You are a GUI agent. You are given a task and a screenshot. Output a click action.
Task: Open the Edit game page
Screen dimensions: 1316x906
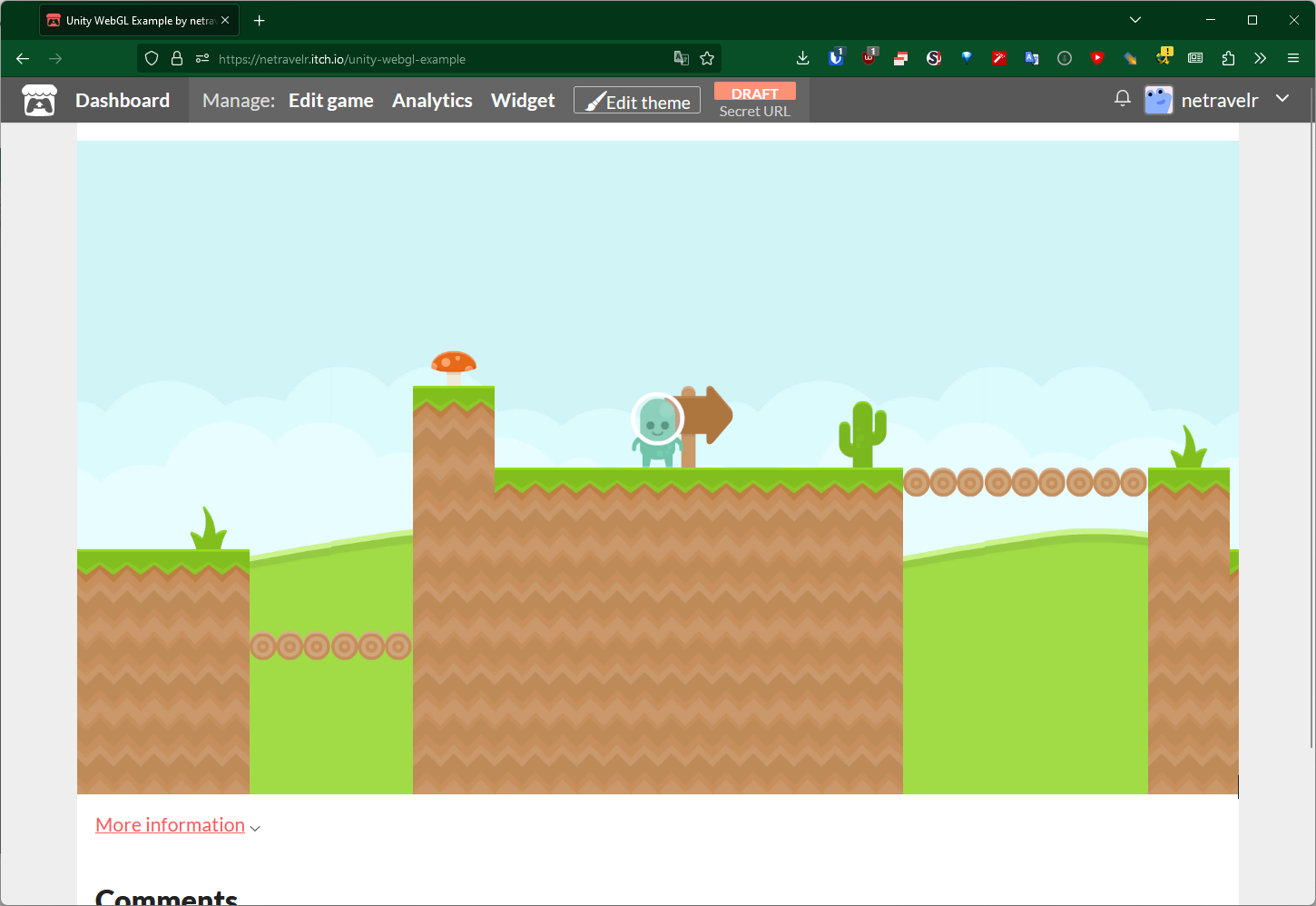(x=331, y=101)
